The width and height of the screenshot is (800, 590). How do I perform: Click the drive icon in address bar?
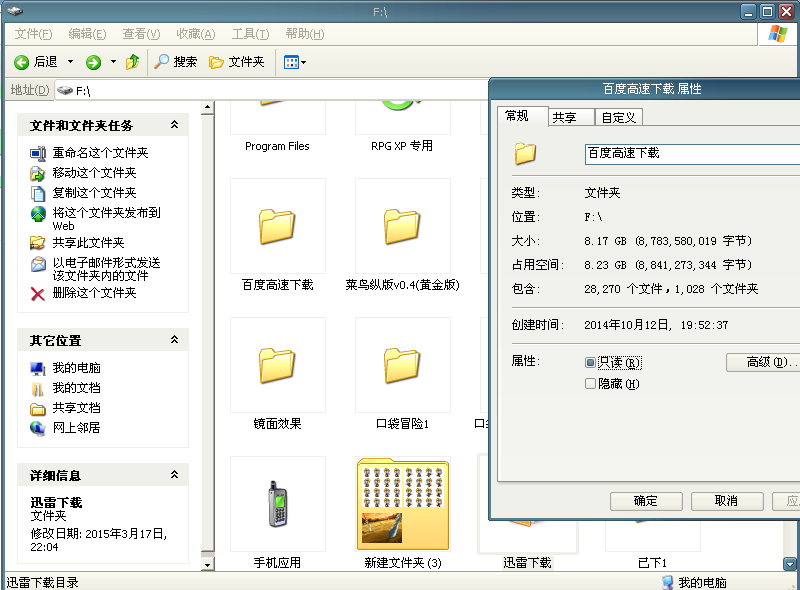point(65,90)
